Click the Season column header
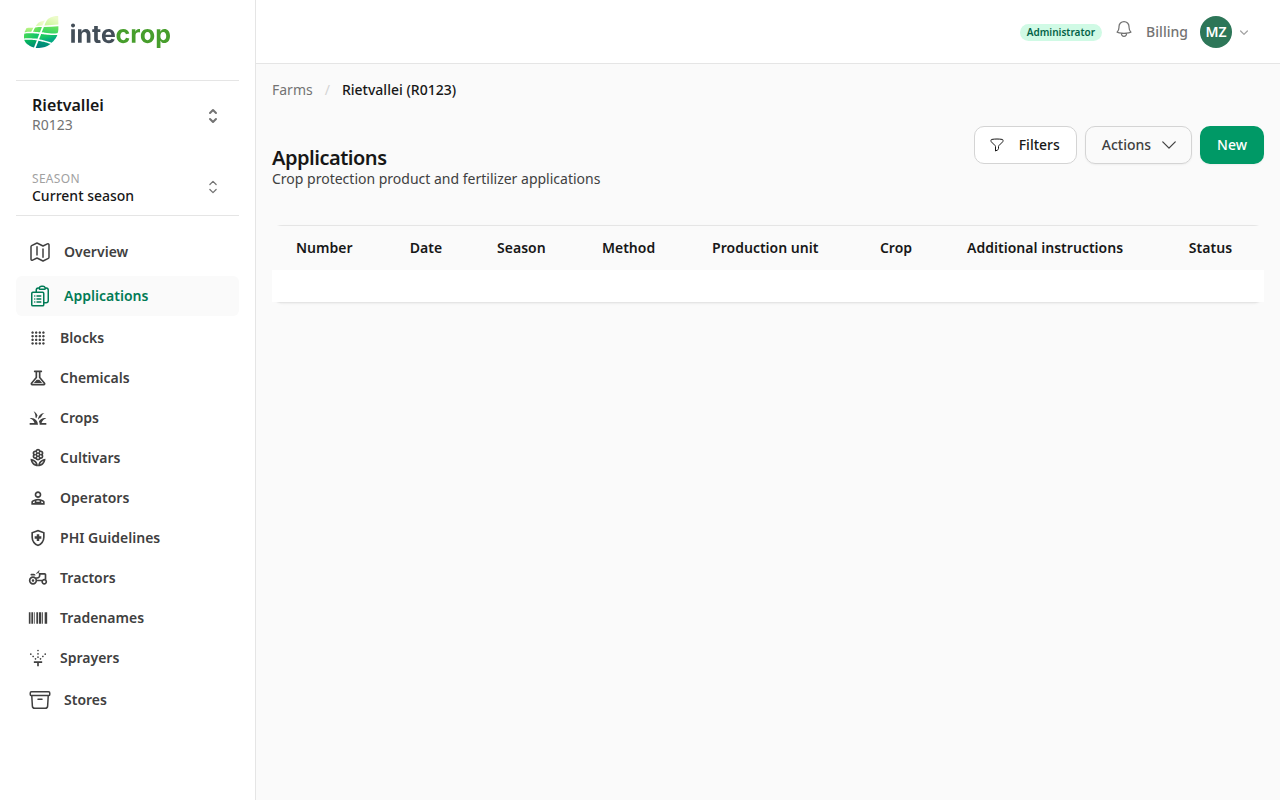Viewport: 1280px width, 800px height. coord(521,248)
